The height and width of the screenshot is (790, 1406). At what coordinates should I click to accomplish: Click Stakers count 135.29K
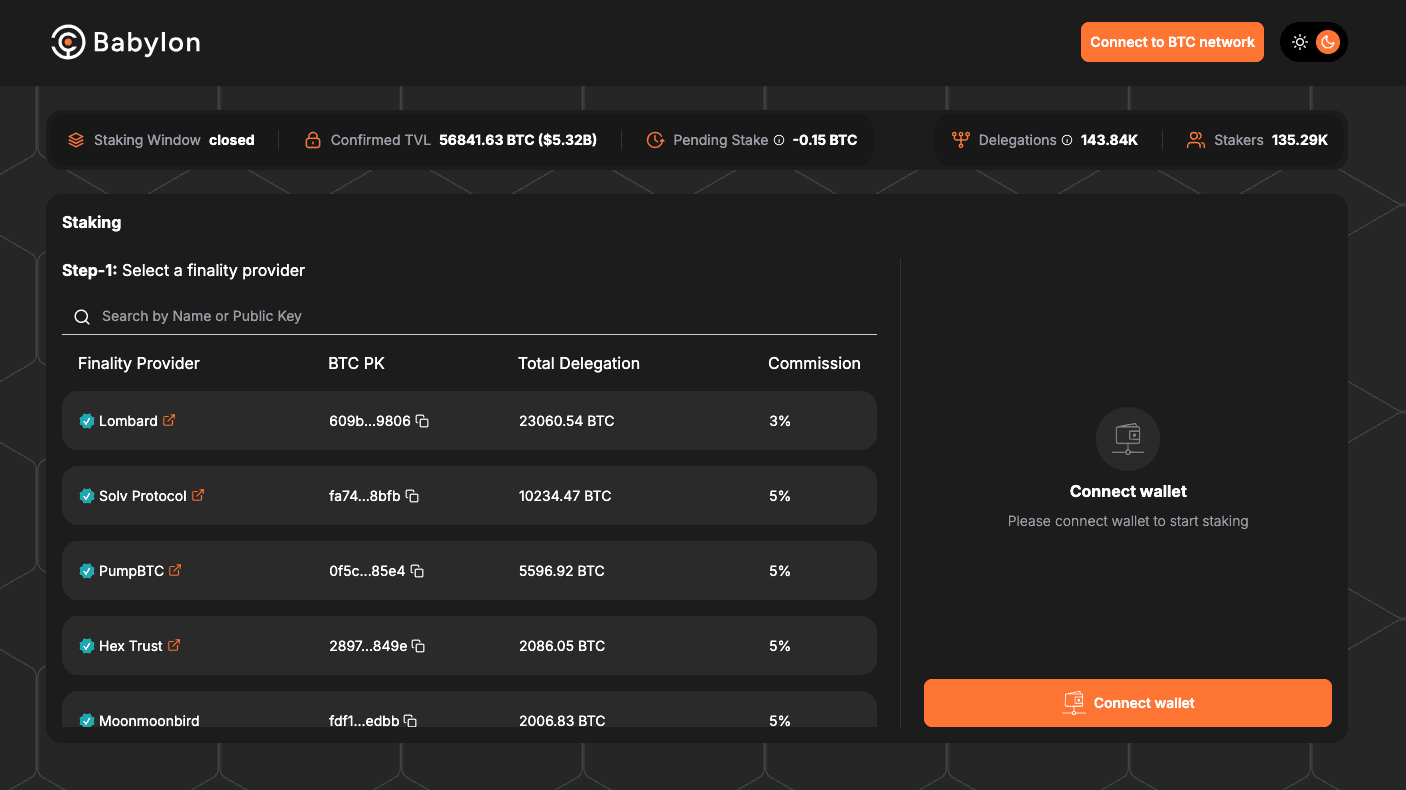point(1300,140)
